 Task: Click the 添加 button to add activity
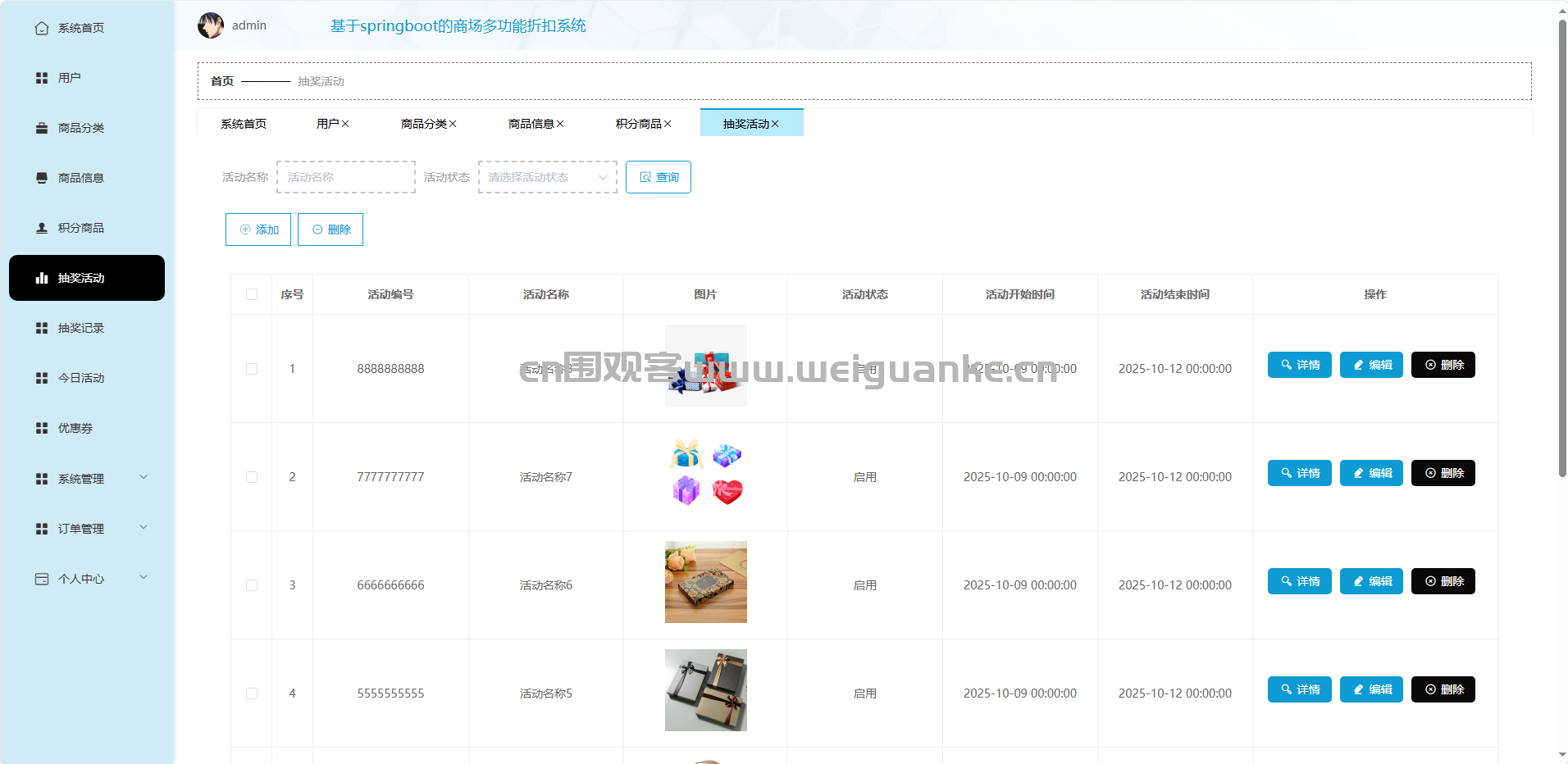coord(258,230)
